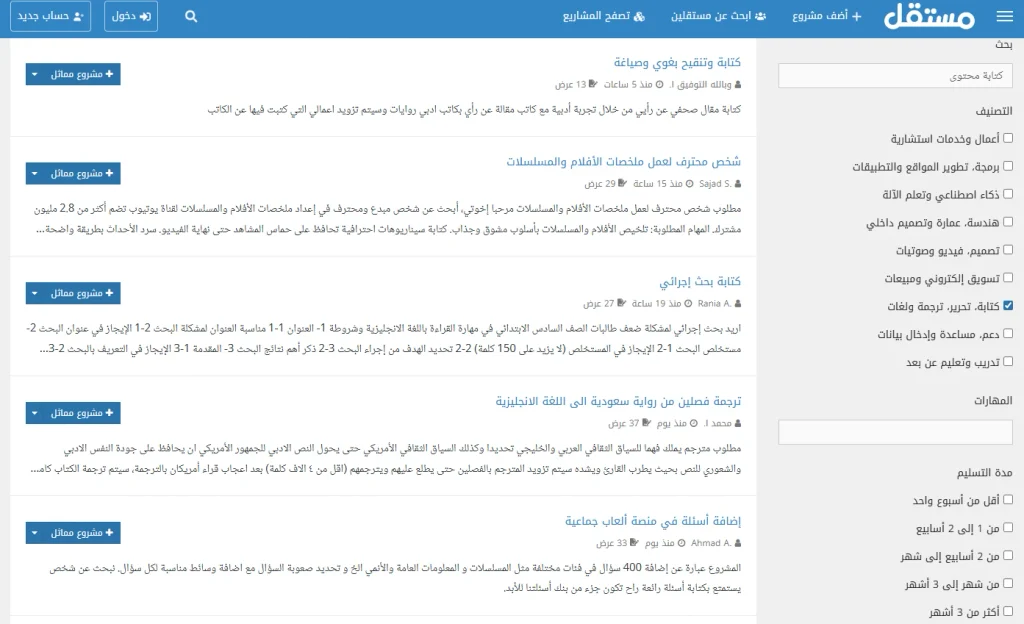Click the 29 عرض bids count
This screenshot has height=624, width=1024.
click(600, 183)
